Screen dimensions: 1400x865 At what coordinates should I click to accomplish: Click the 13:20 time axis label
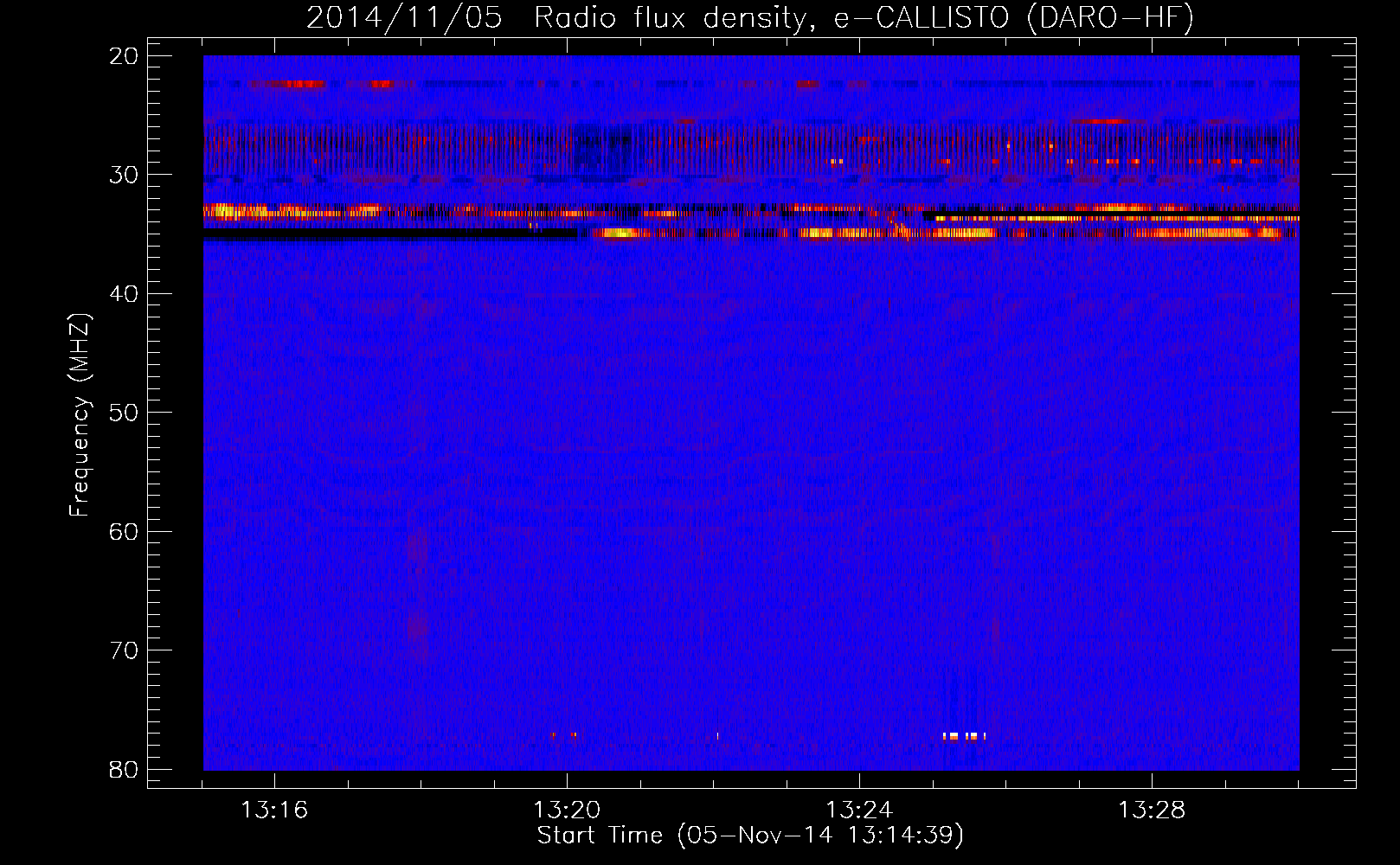[567, 811]
